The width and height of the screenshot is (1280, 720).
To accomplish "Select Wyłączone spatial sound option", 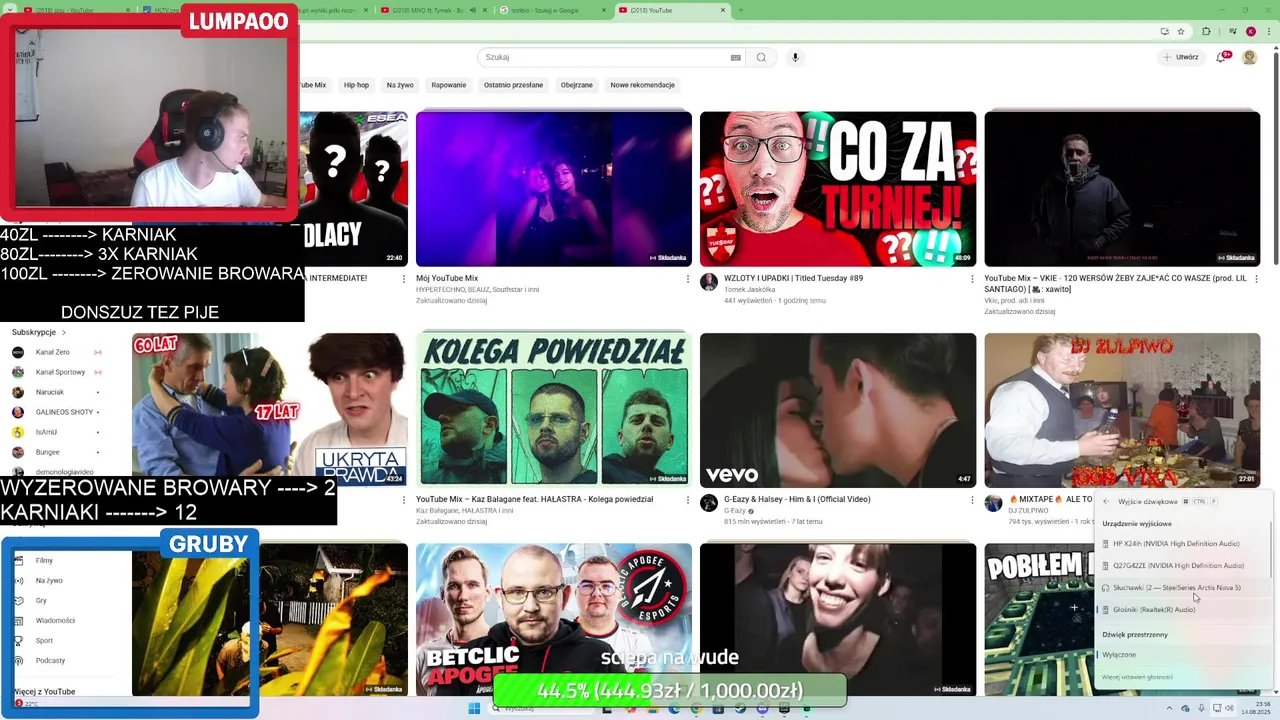I will [1182, 655].
